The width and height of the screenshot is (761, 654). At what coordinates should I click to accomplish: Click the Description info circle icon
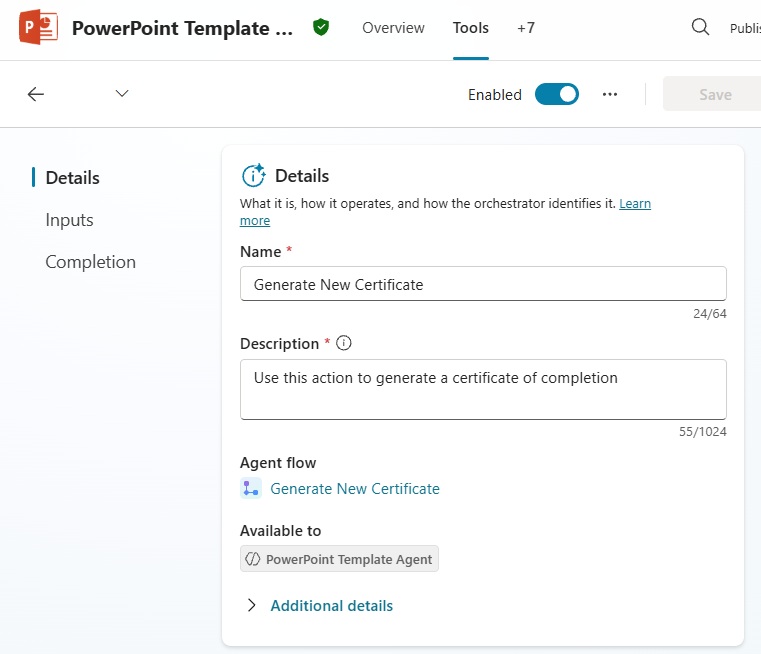coord(344,343)
